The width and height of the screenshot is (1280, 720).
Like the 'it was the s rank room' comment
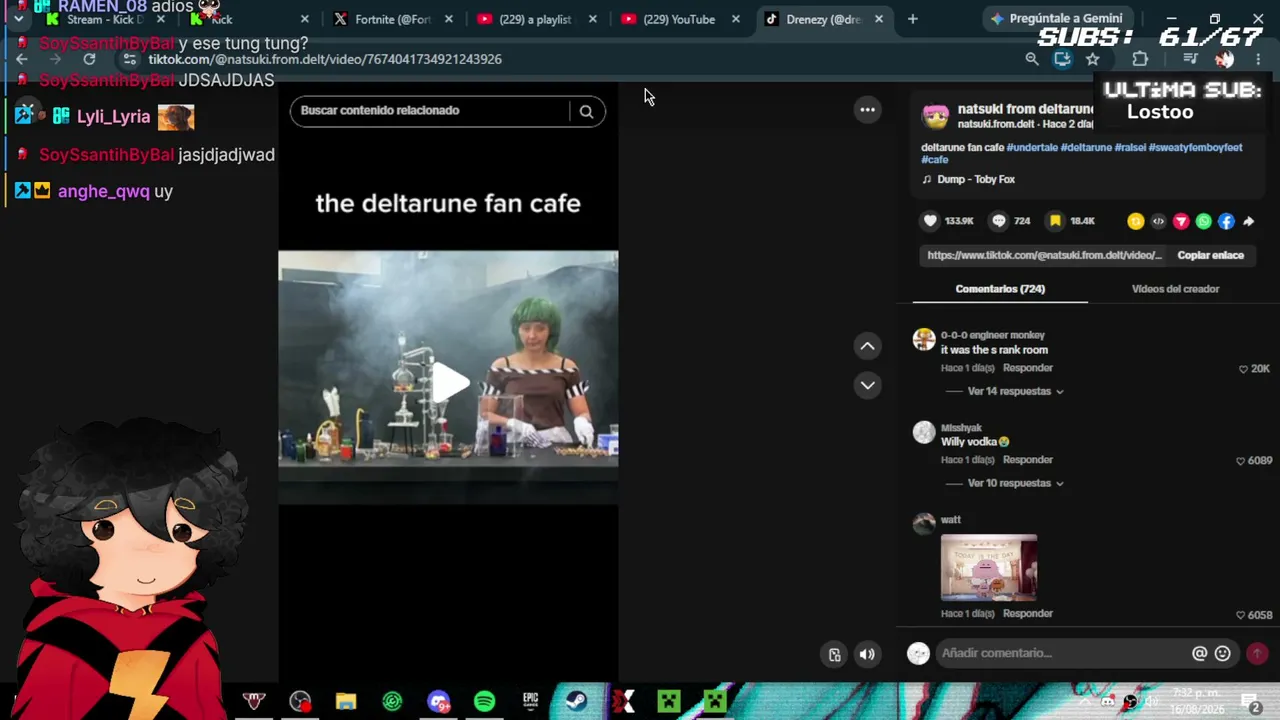click(1243, 369)
